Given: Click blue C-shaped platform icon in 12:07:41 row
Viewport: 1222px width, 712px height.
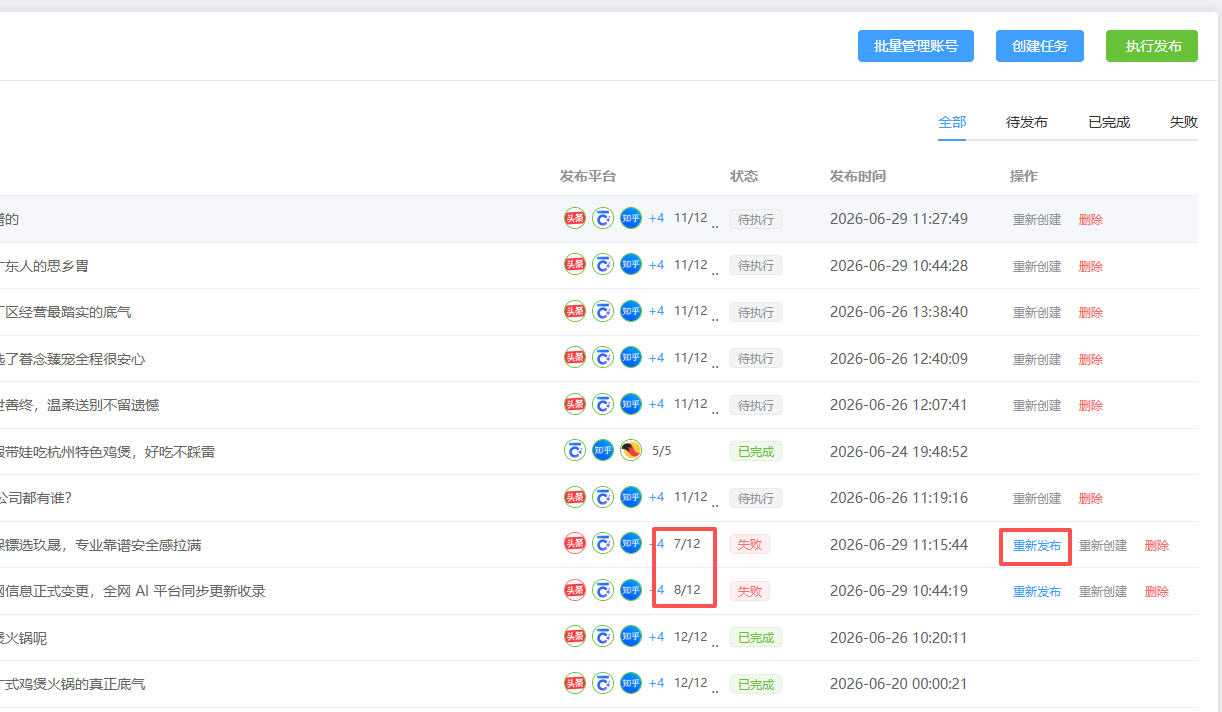Looking at the screenshot, I should click(603, 404).
